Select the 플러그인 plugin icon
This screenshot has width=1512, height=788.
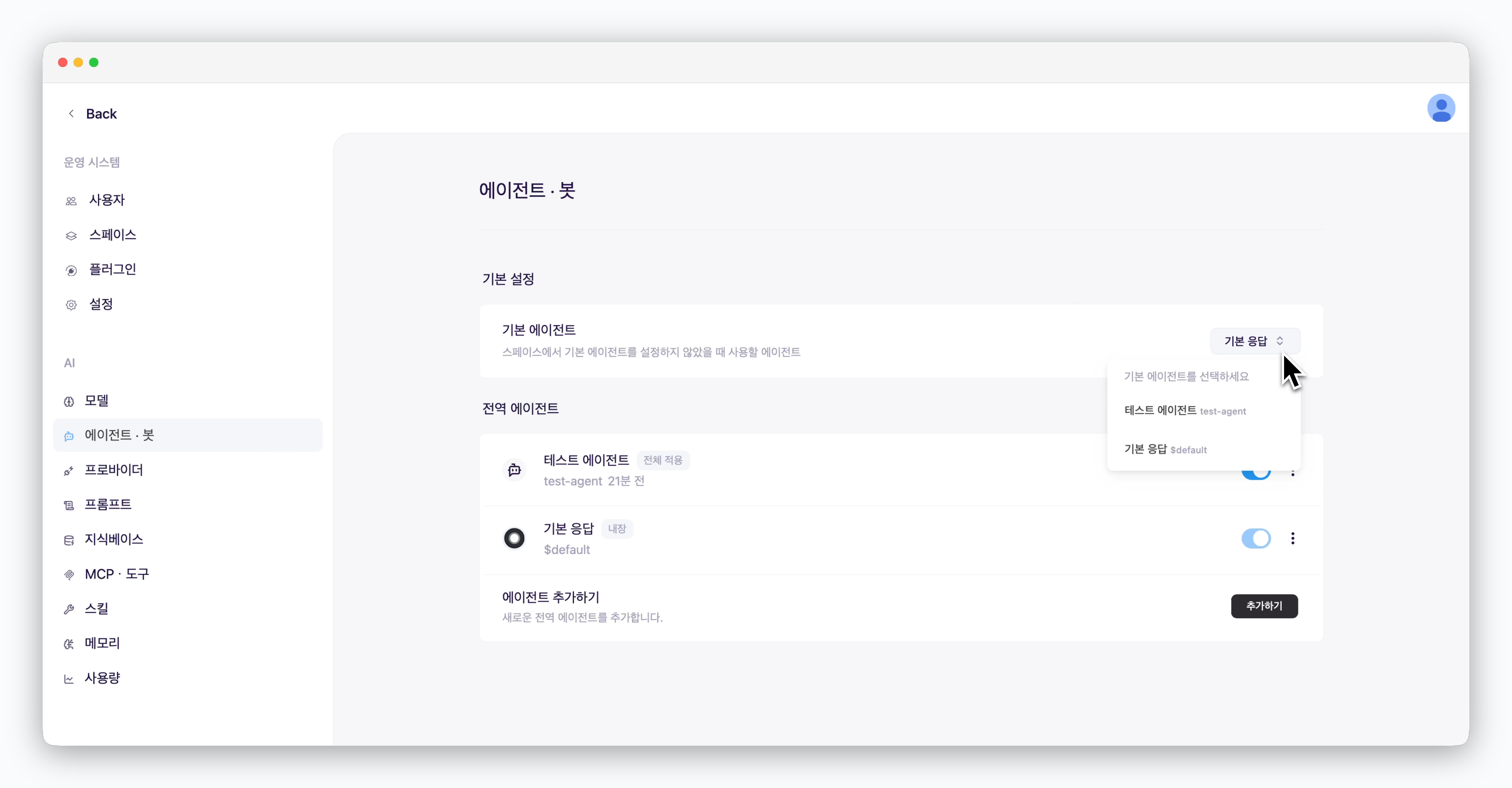(x=71, y=270)
